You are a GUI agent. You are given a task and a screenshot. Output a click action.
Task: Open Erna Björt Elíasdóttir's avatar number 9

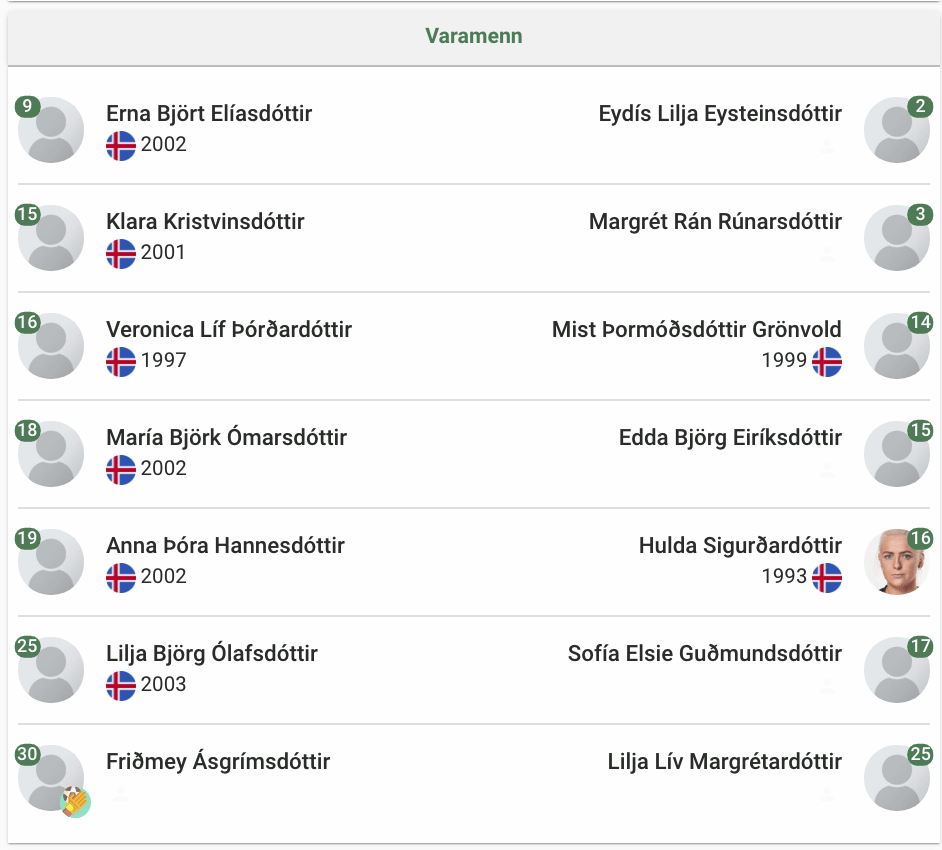(x=51, y=130)
